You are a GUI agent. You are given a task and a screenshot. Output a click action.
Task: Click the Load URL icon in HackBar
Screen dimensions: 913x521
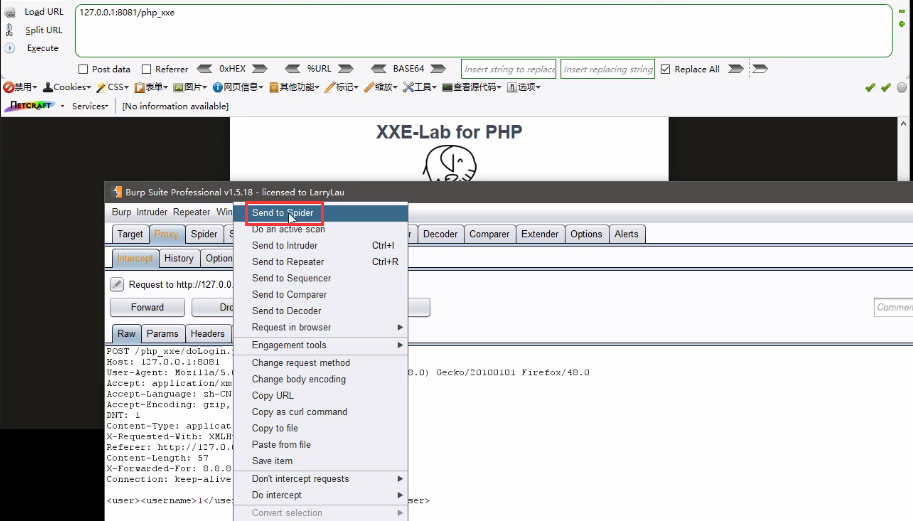(x=9, y=12)
